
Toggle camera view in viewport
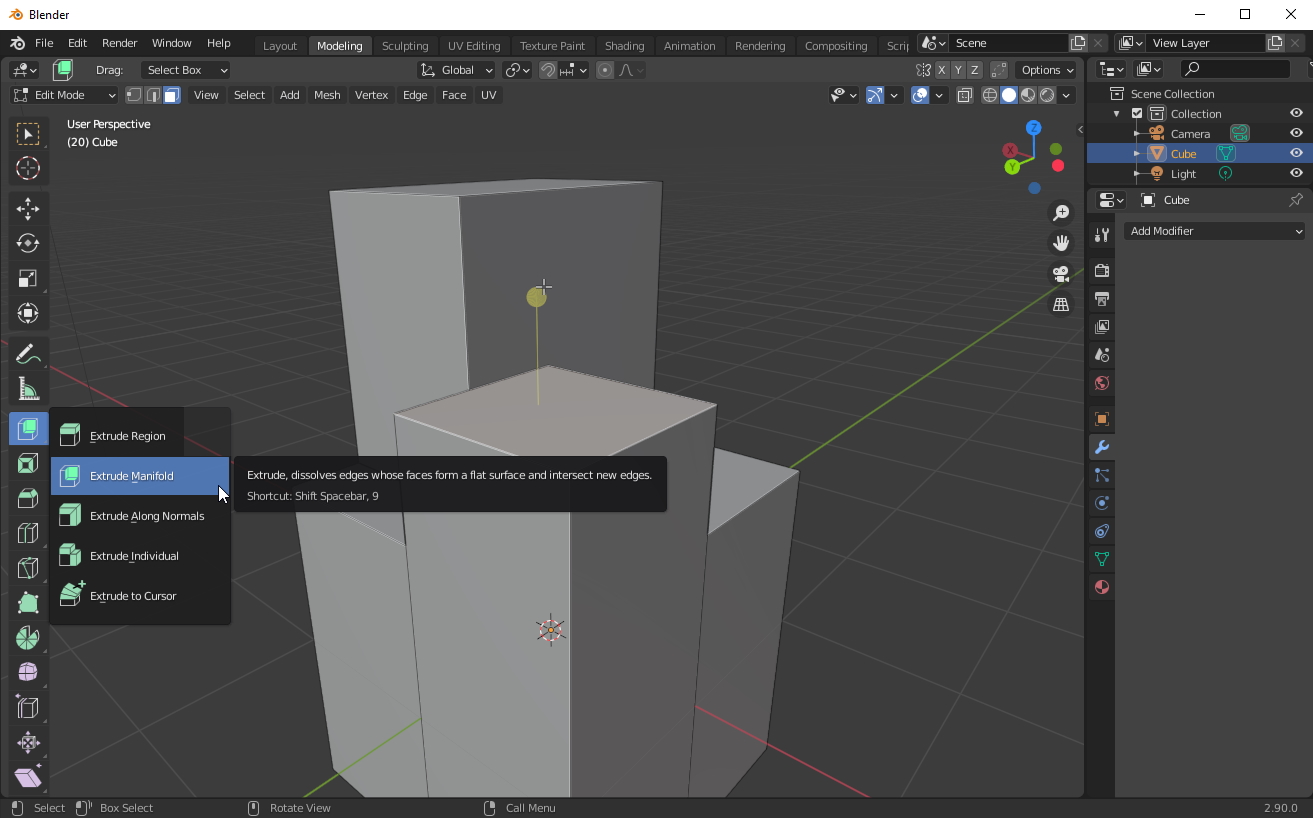click(x=1061, y=274)
